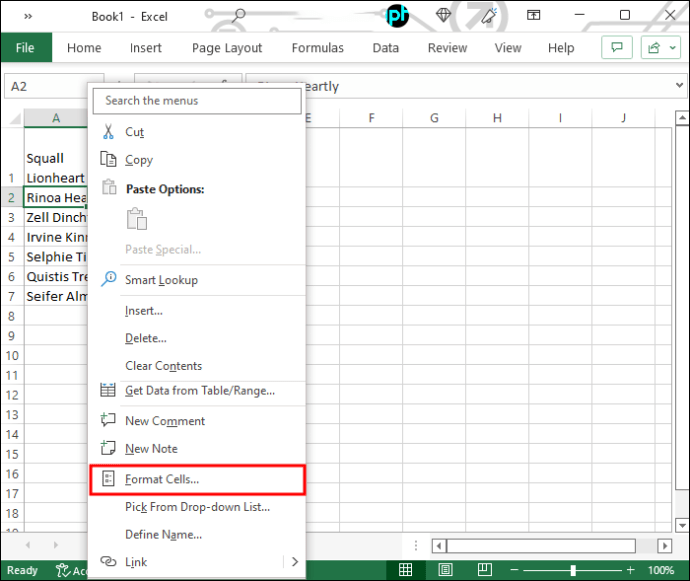Click the Cut scissors icon
Screen dimensions: 690x581
(108, 132)
